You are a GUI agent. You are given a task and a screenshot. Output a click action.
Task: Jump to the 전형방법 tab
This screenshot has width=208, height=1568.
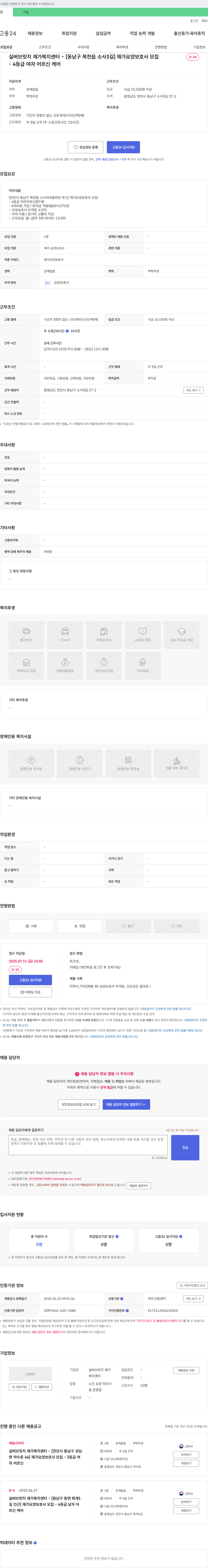161,47
